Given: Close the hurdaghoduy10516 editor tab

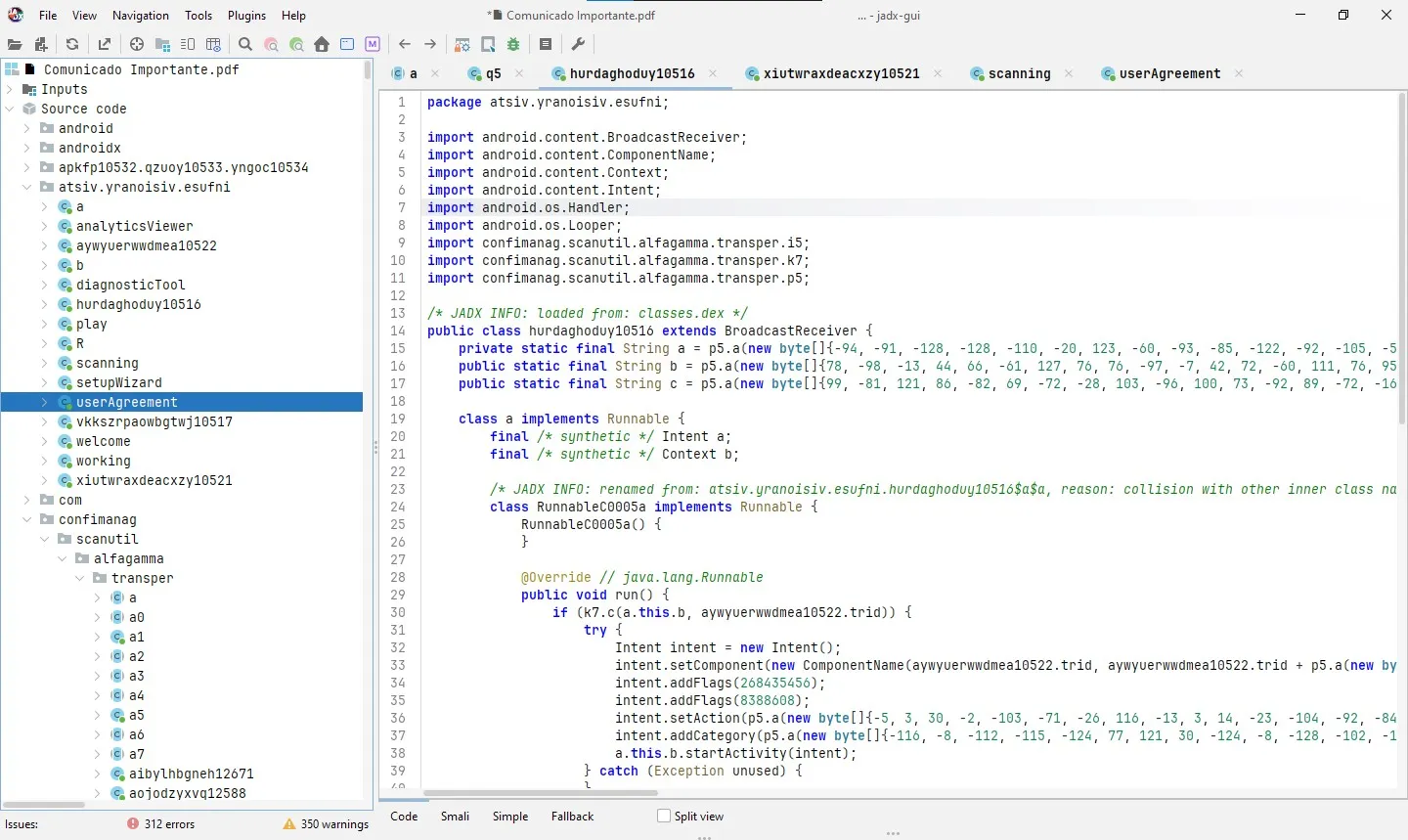Looking at the screenshot, I should click(x=713, y=73).
